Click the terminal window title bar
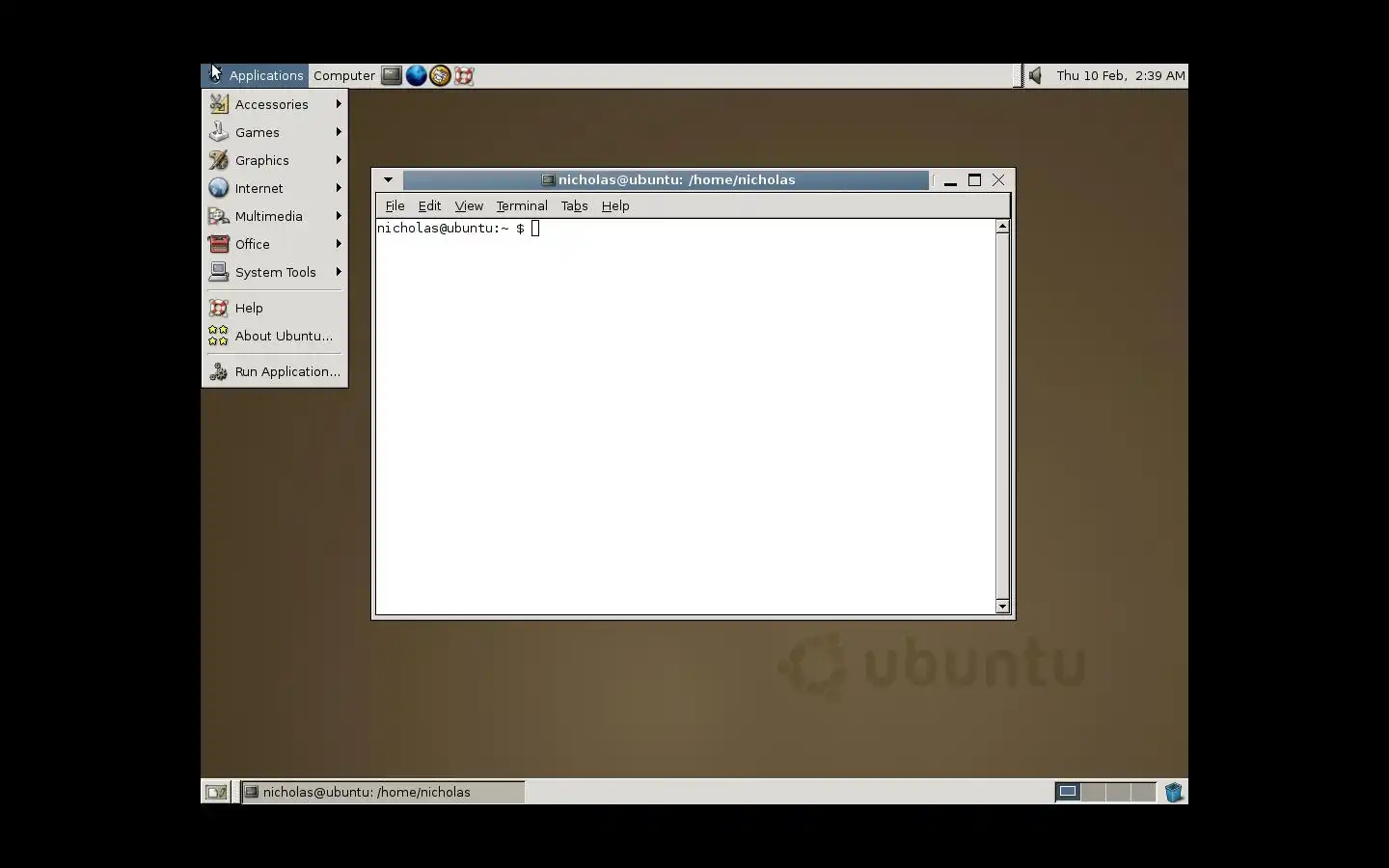 (667, 179)
